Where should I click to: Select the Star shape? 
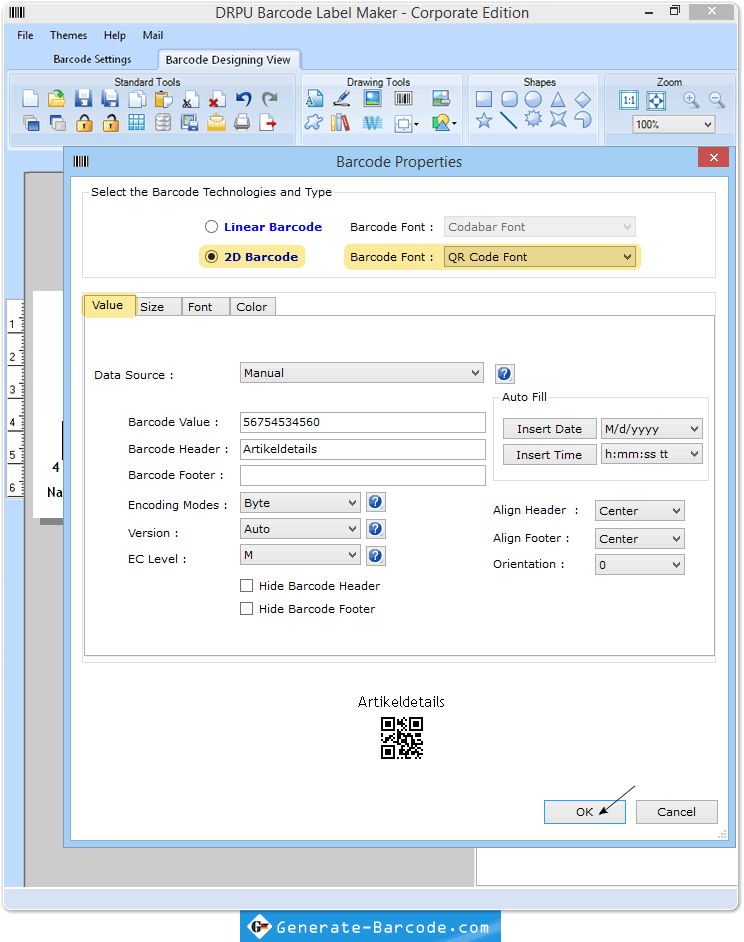484,121
